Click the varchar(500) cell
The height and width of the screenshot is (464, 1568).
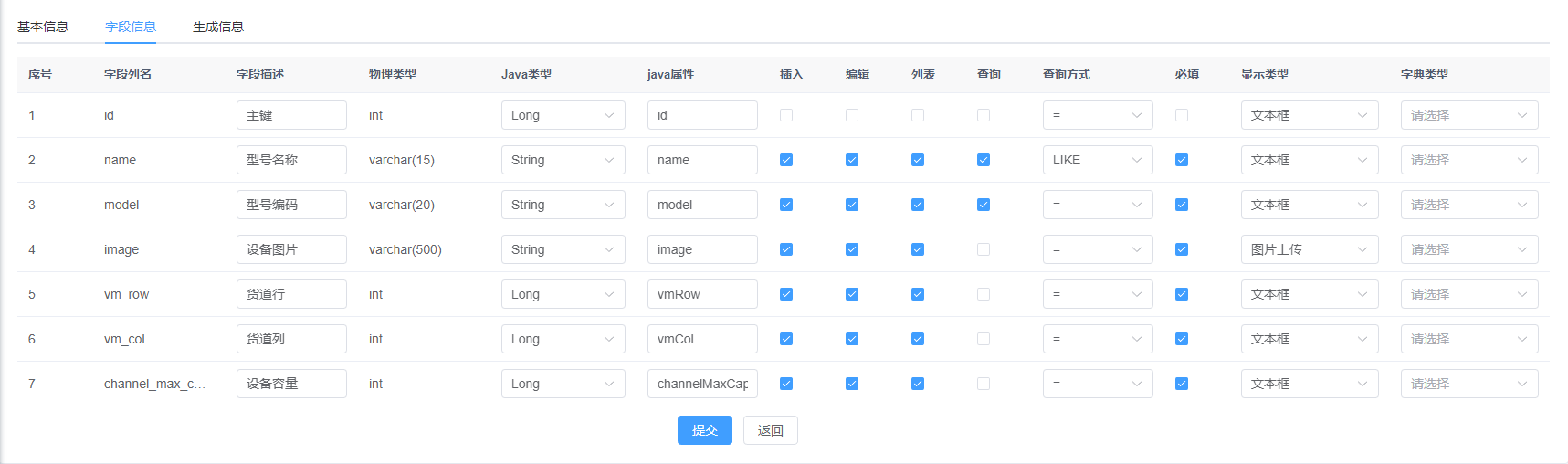[x=405, y=249]
